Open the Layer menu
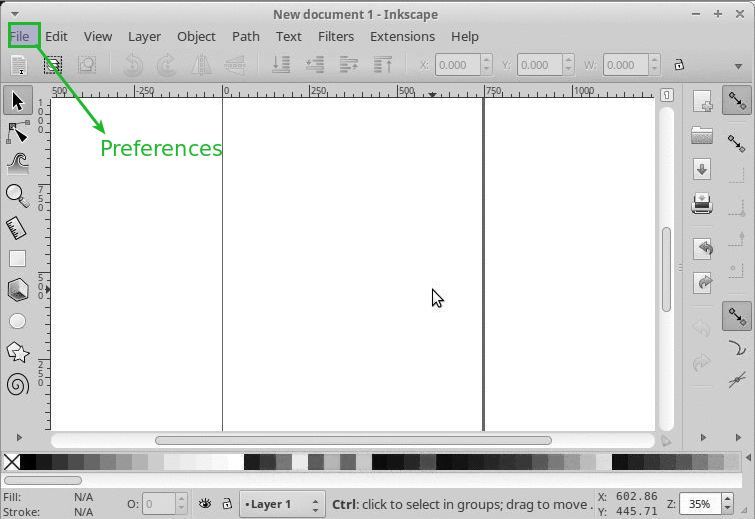This screenshot has width=755, height=519. pos(144,36)
